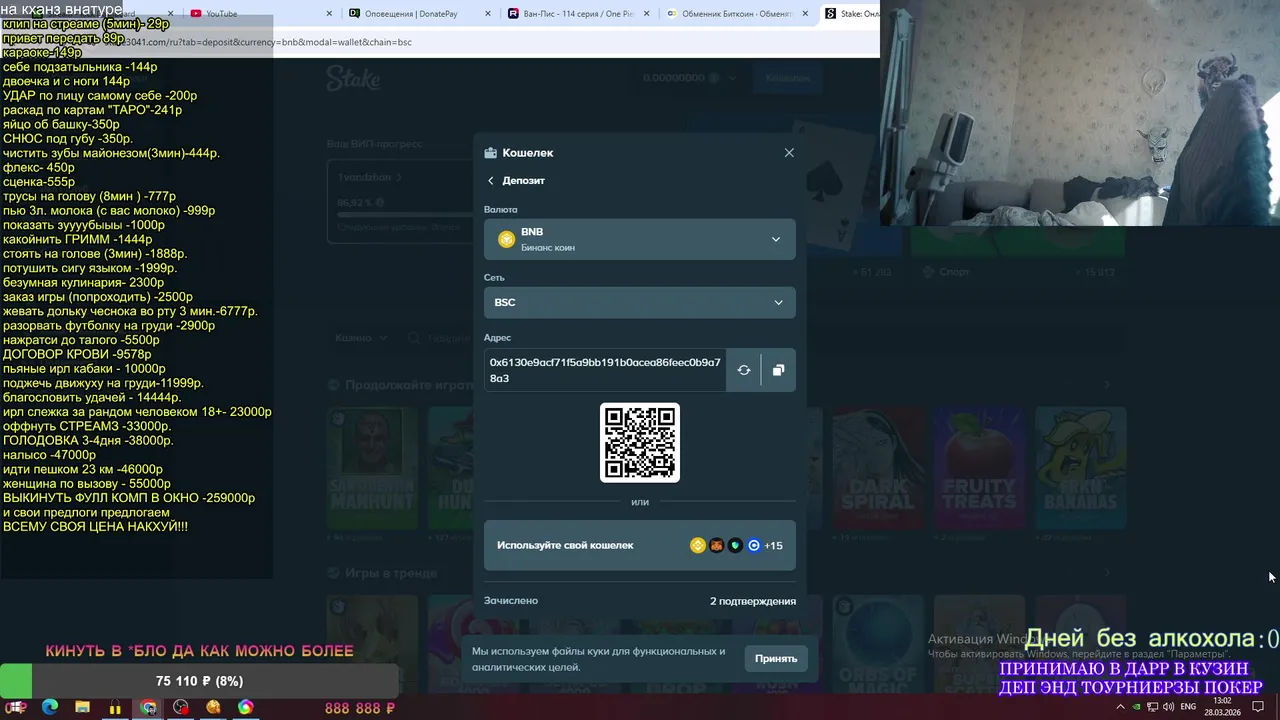Click the deposit address text field
The height and width of the screenshot is (720, 1280).
(x=605, y=370)
